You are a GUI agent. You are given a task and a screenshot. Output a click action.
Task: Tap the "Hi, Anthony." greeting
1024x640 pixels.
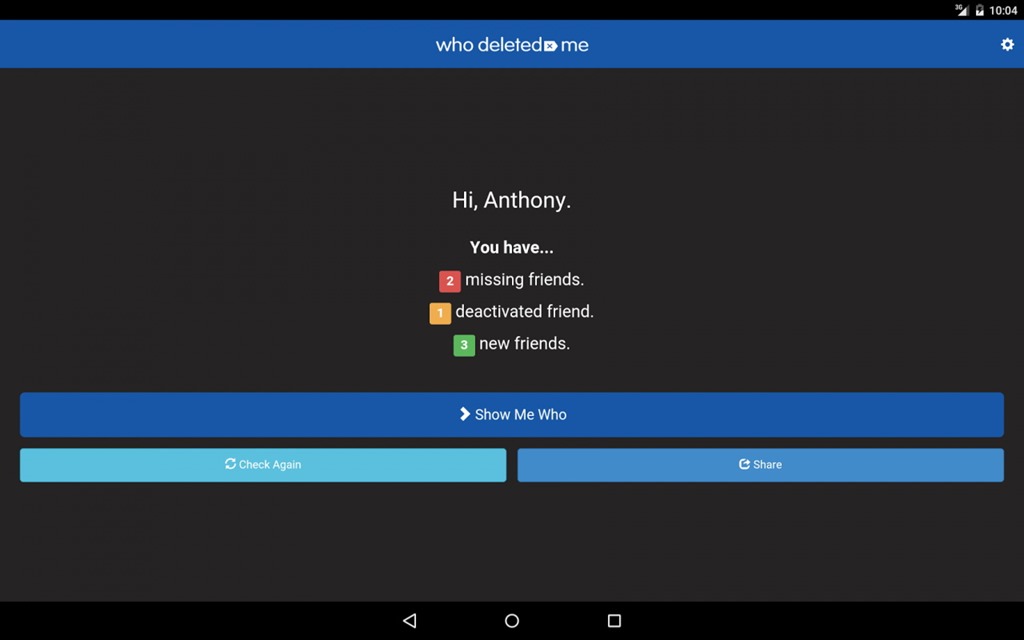pos(511,200)
